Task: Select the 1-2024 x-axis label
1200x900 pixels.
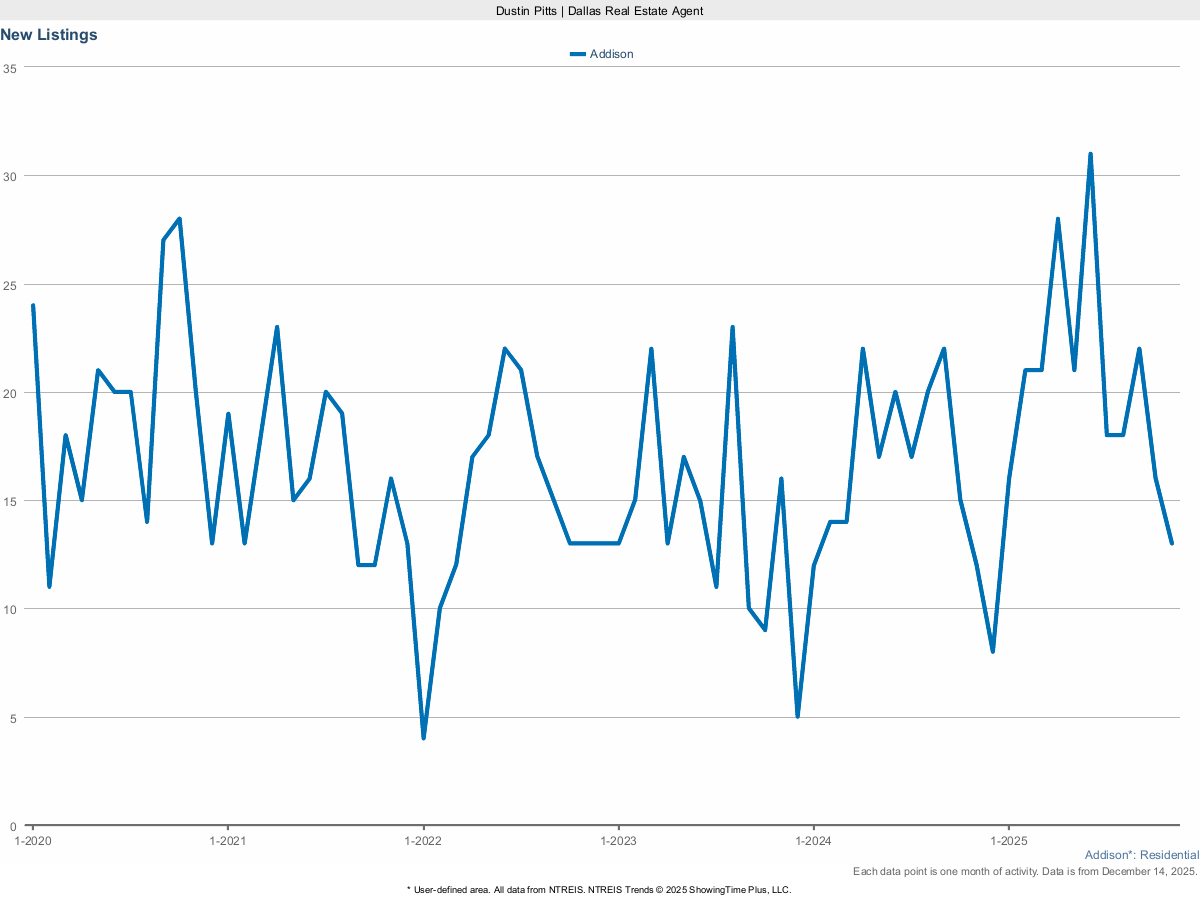Action: pyautogui.click(x=814, y=841)
